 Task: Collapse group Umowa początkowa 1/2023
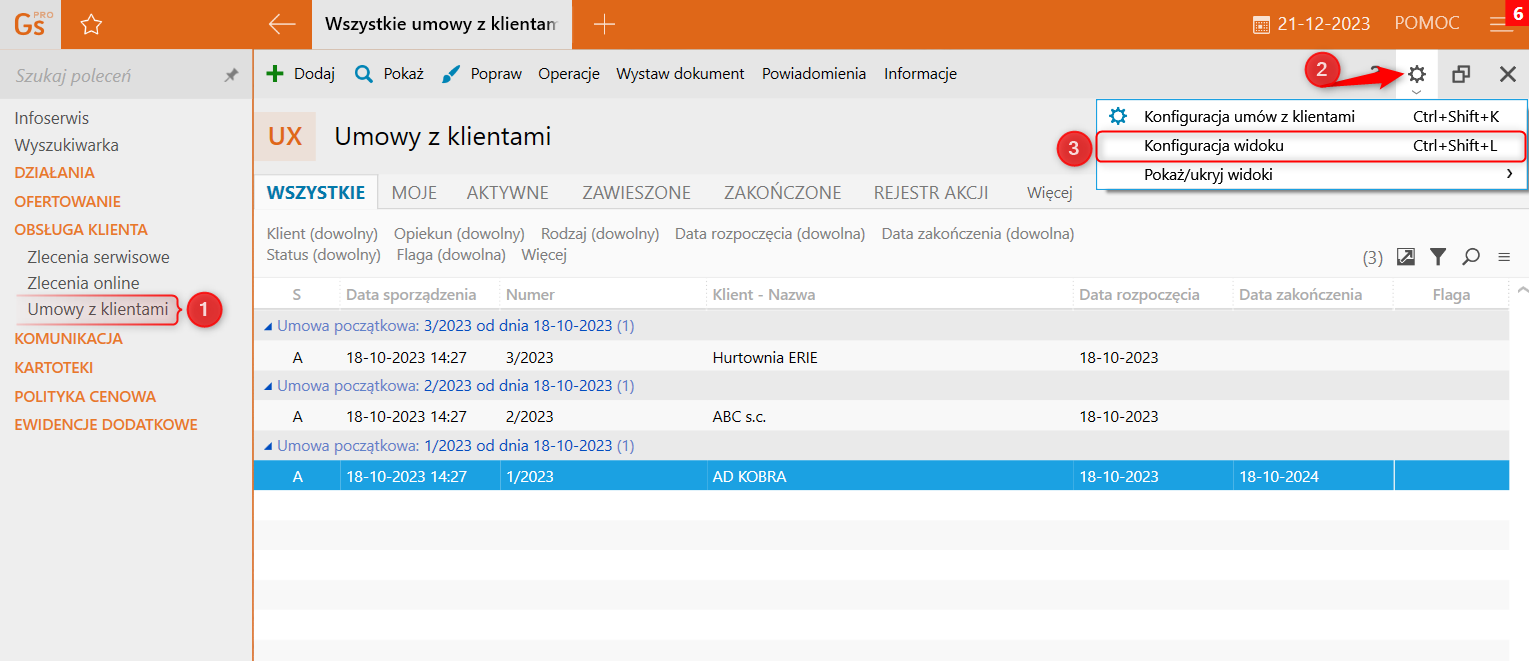click(x=268, y=446)
